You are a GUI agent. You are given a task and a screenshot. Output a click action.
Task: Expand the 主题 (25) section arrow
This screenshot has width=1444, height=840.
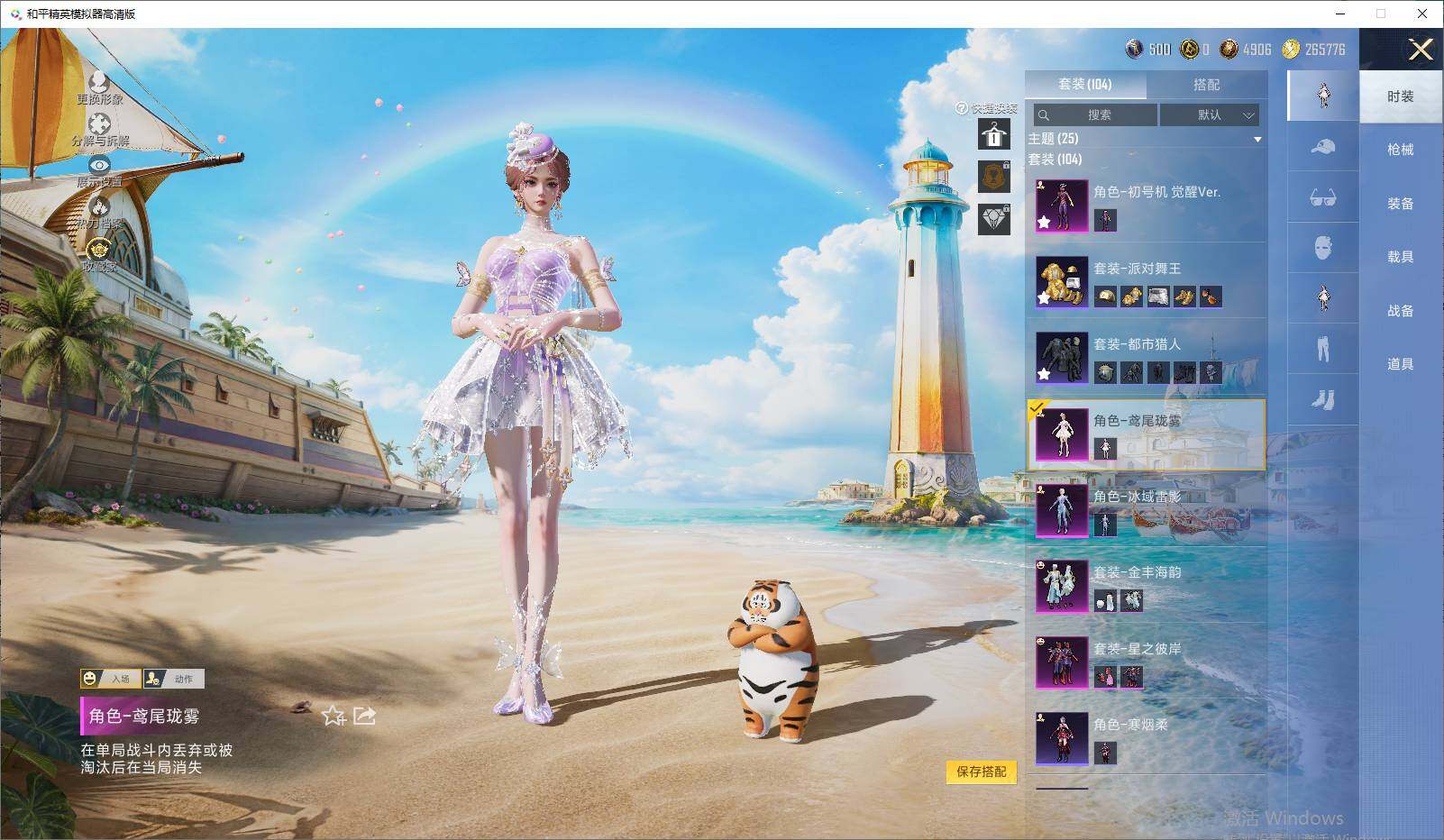(x=1257, y=140)
